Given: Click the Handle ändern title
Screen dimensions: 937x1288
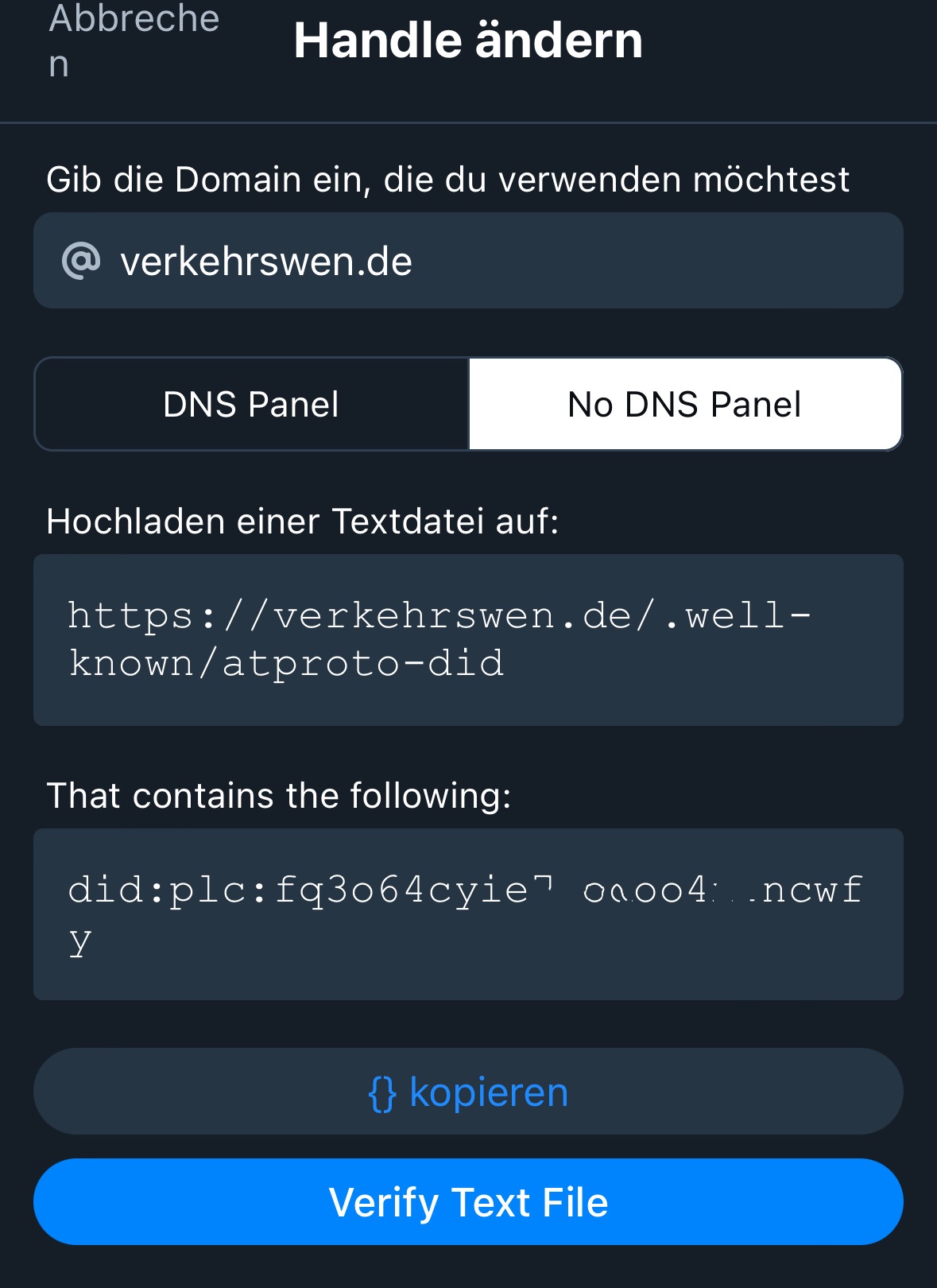Looking at the screenshot, I should point(468,41).
